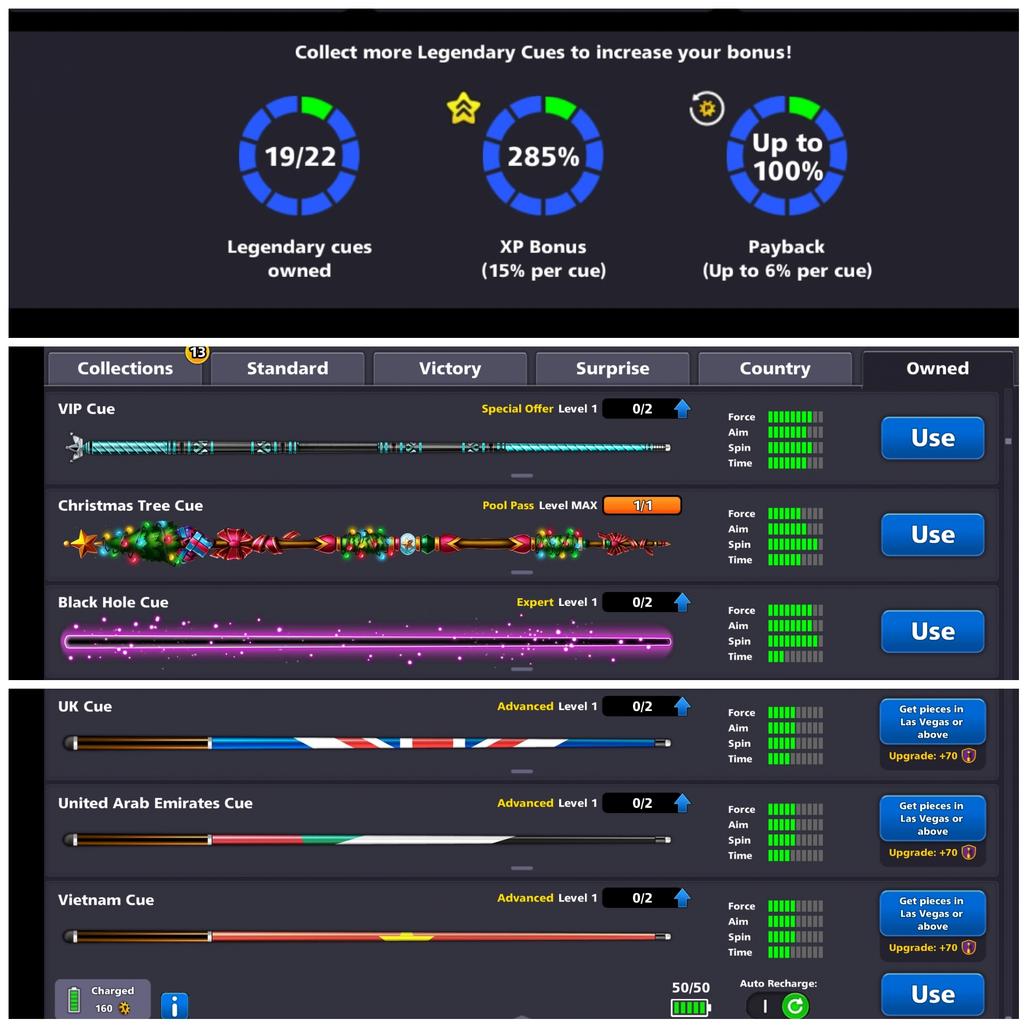Toggle the Auto Recharge switch

779,1005
